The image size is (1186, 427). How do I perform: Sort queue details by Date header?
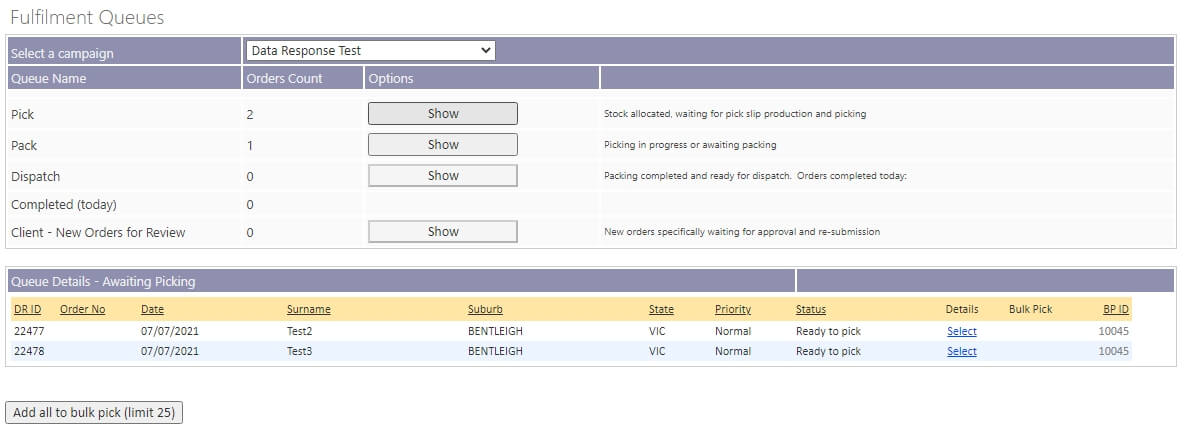point(152,309)
